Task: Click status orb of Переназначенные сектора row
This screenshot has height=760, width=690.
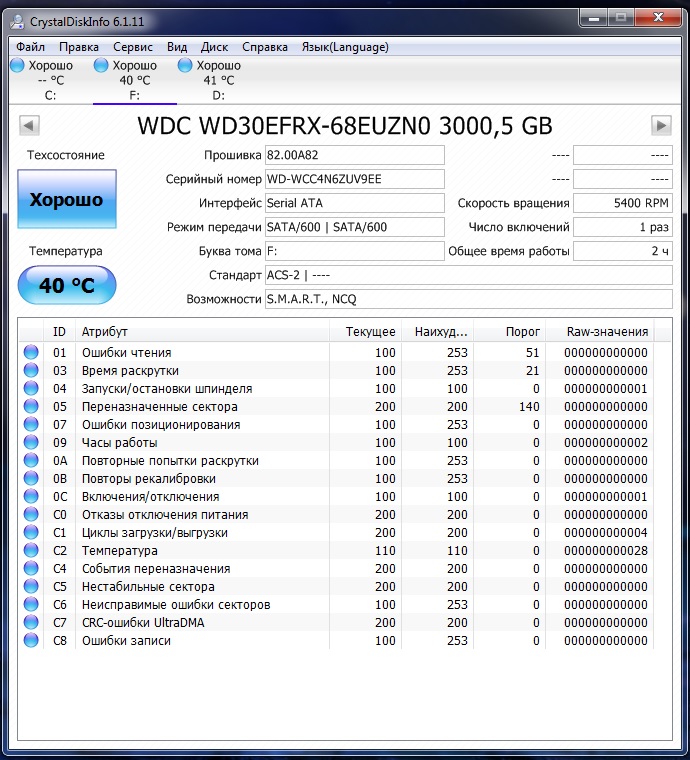Action: point(31,406)
